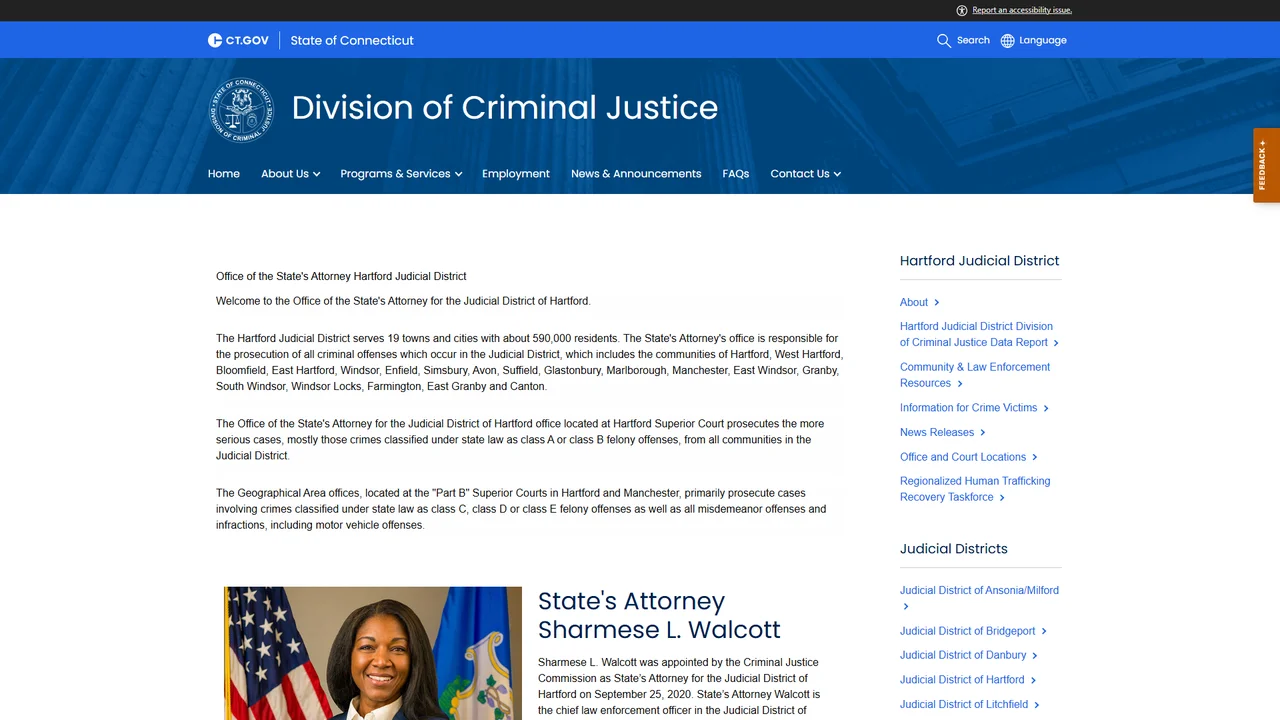
Task: Expand the Programs & Services menu
Action: pyautogui.click(x=401, y=174)
